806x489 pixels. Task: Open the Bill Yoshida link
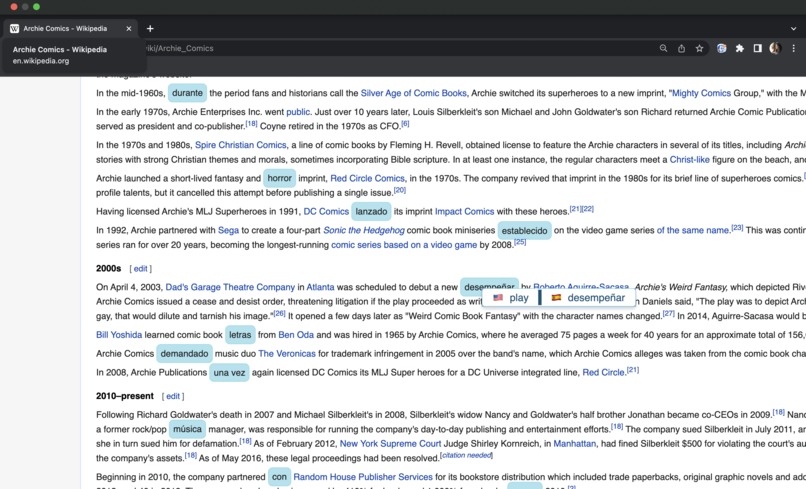pos(119,335)
